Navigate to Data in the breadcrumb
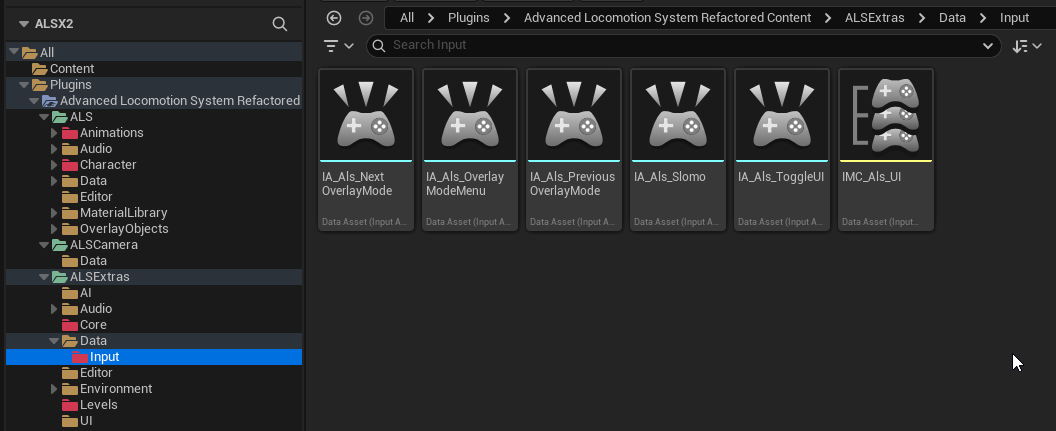Viewport: 1056px width, 431px height. (952, 18)
